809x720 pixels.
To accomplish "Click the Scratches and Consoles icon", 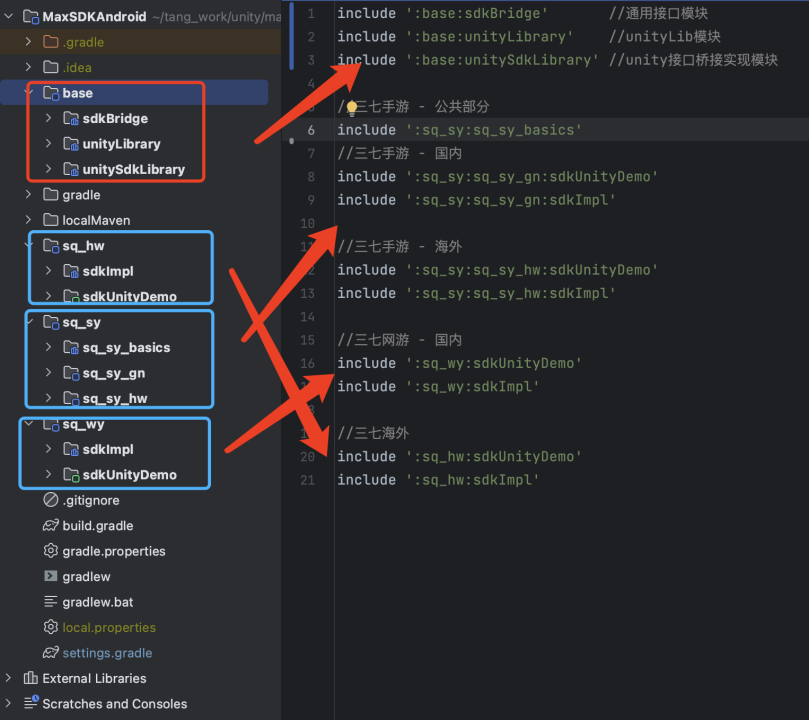I will pos(31,702).
